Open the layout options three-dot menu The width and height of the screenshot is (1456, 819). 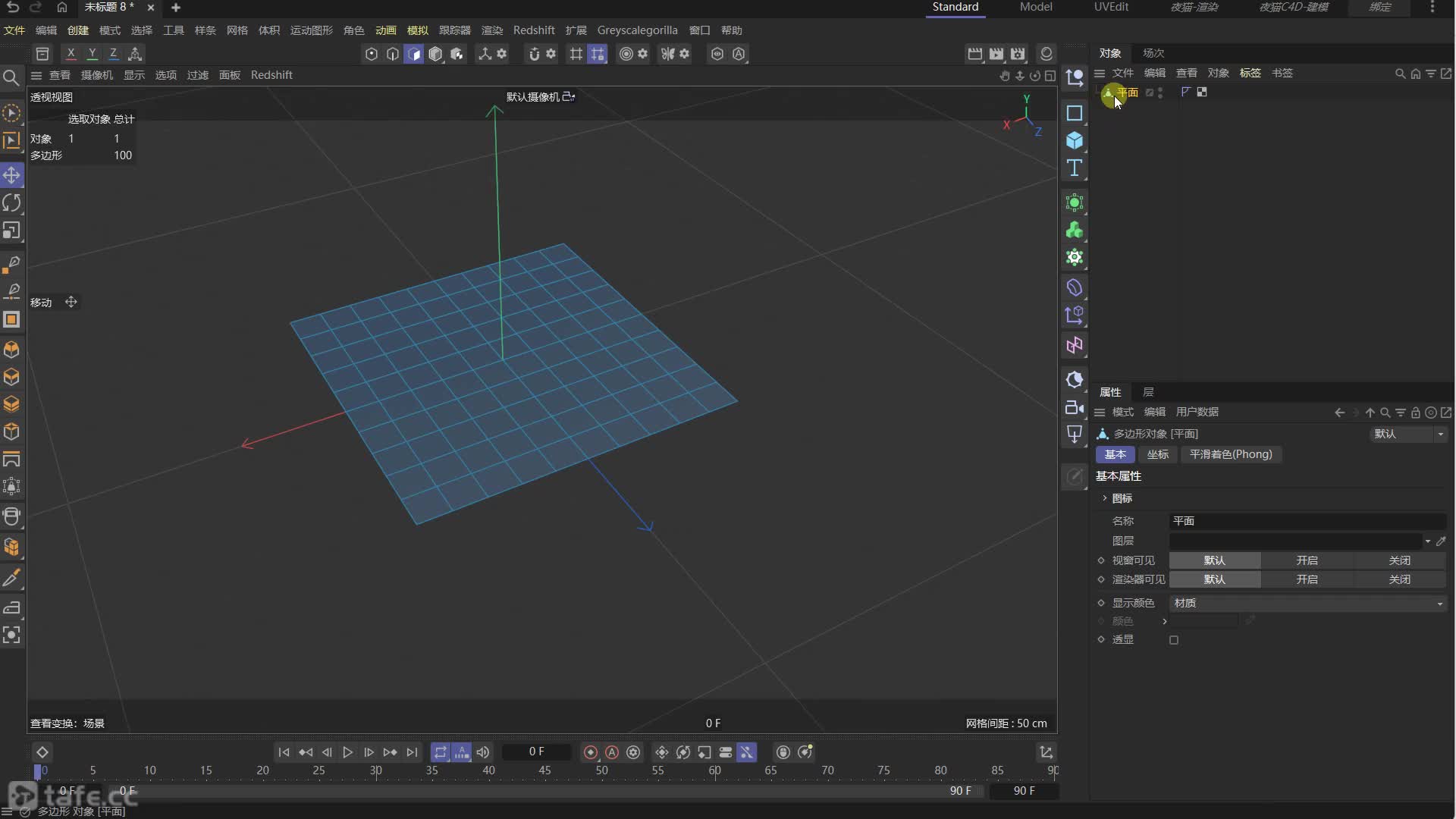pos(1432,8)
